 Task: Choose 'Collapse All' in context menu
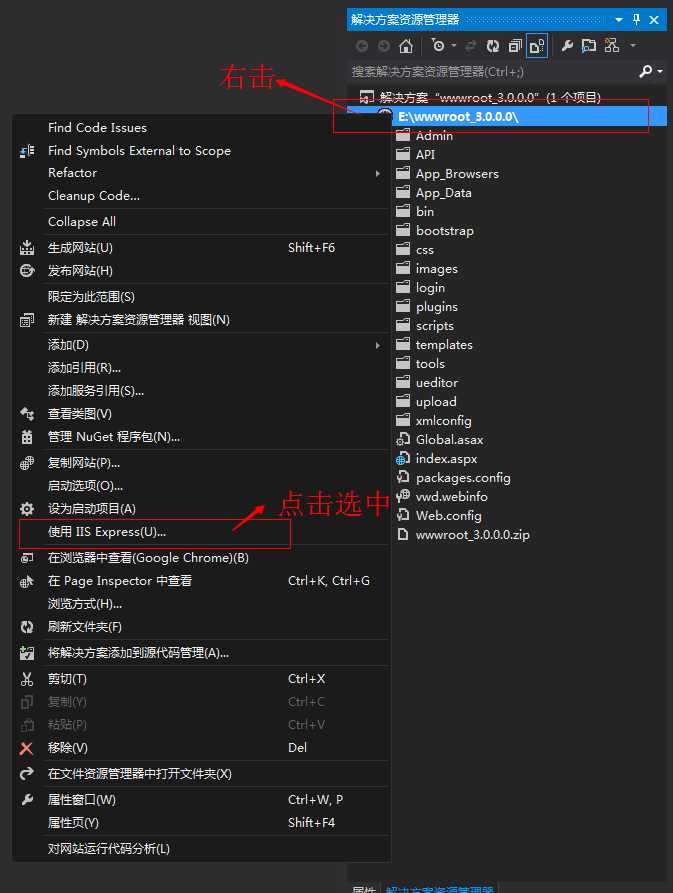82,222
